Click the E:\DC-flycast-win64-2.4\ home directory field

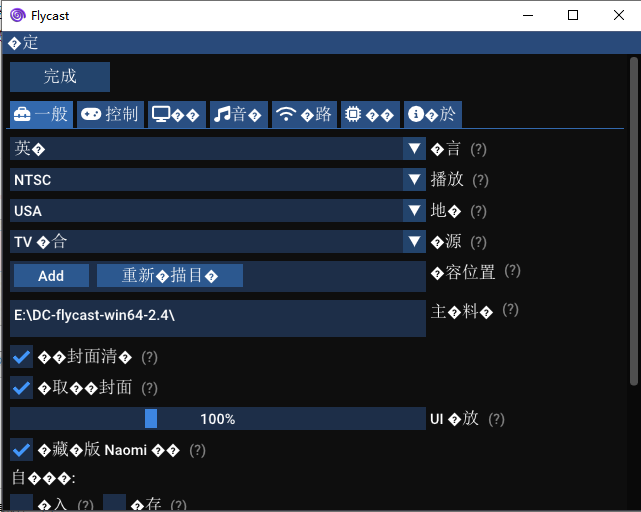(x=218, y=319)
